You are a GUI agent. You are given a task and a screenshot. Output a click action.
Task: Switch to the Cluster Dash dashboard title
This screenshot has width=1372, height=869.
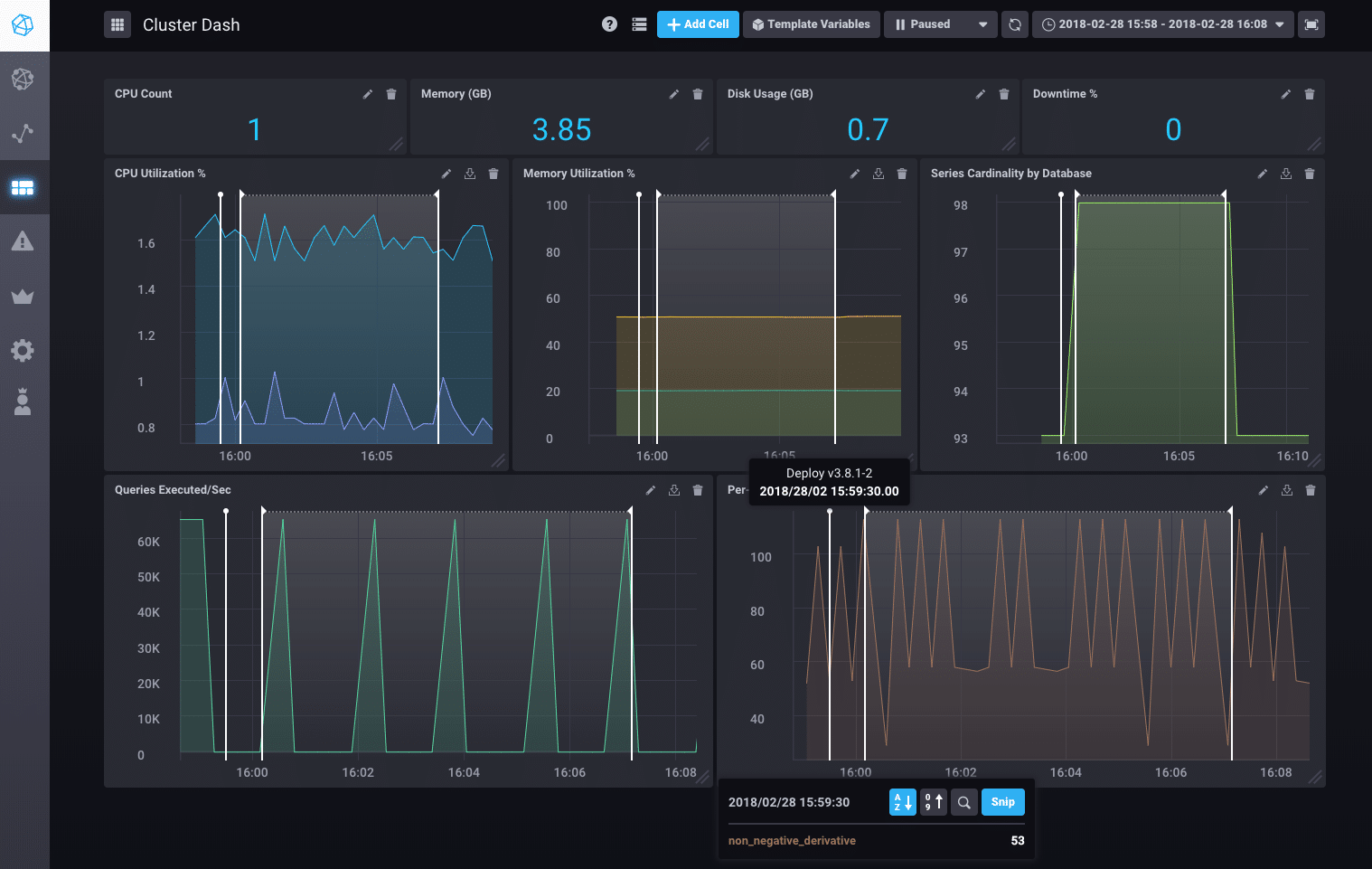point(191,24)
